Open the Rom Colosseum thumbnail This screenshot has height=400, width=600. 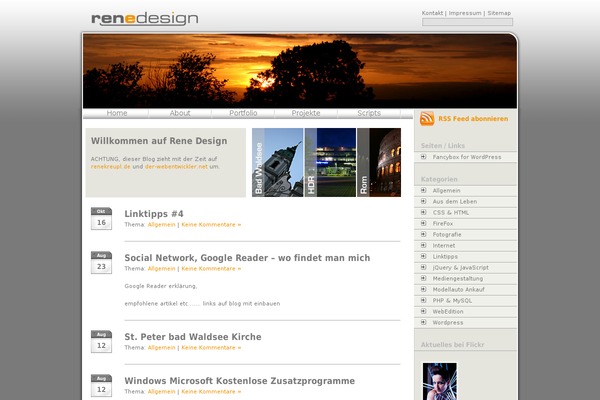point(379,162)
